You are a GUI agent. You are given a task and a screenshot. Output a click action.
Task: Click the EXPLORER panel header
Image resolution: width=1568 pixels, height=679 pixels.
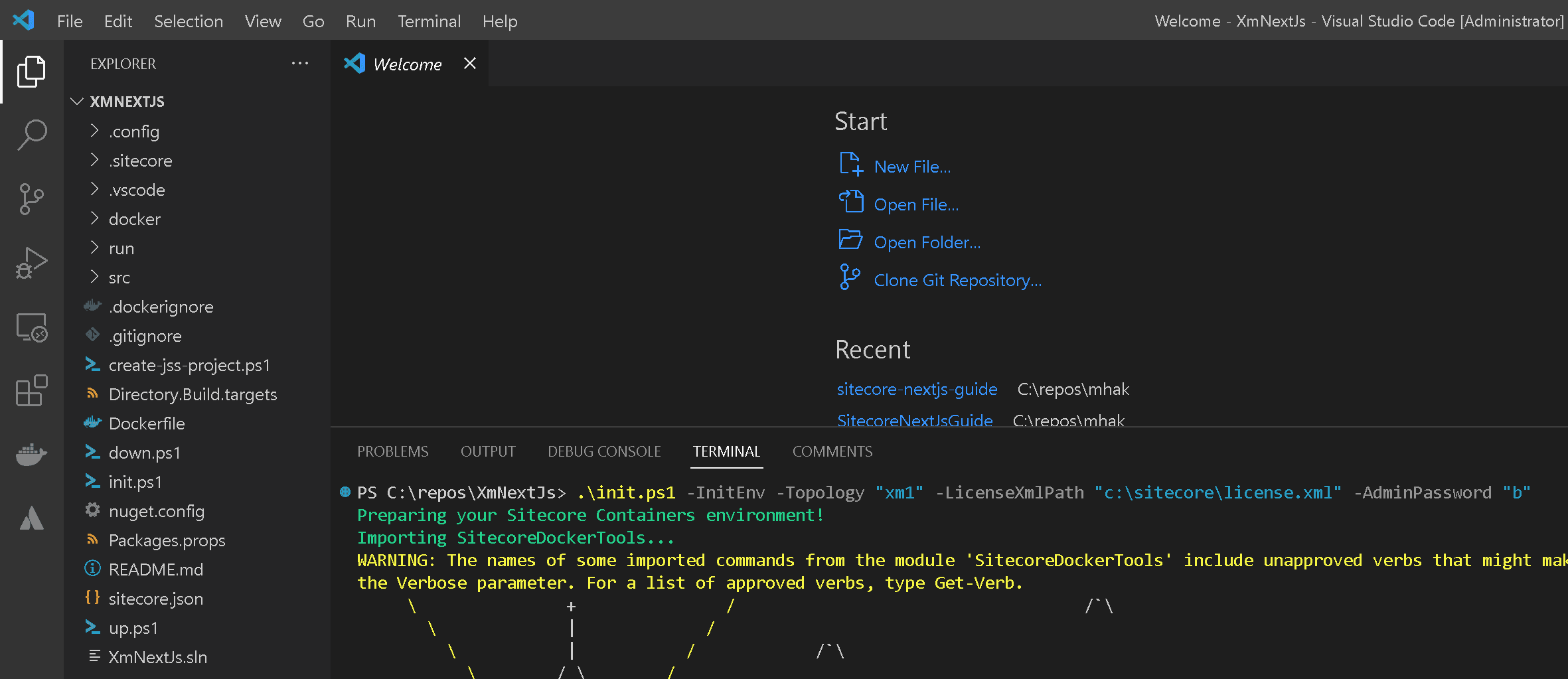123,64
